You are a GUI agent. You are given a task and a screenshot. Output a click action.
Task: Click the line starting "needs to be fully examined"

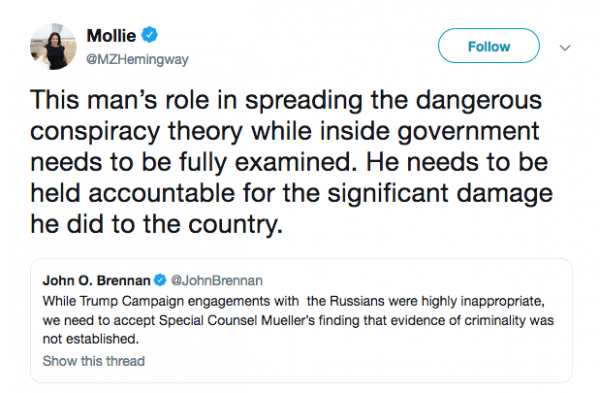point(289,162)
